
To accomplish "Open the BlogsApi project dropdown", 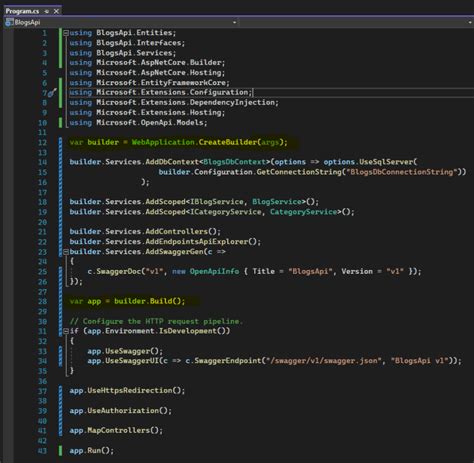I will point(235,22).
